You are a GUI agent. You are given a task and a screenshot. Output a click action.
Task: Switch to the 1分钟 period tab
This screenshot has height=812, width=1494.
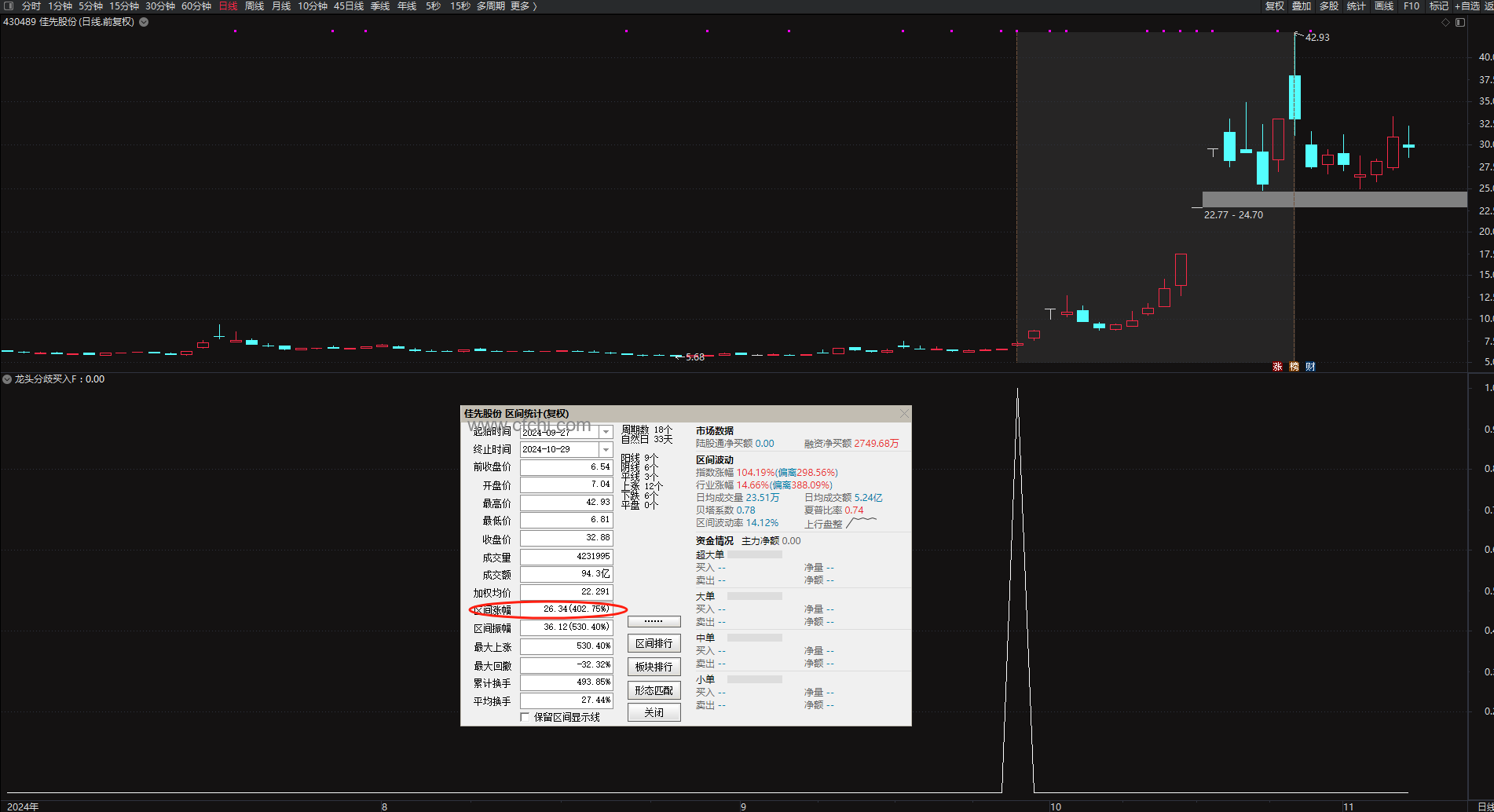coord(60,5)
